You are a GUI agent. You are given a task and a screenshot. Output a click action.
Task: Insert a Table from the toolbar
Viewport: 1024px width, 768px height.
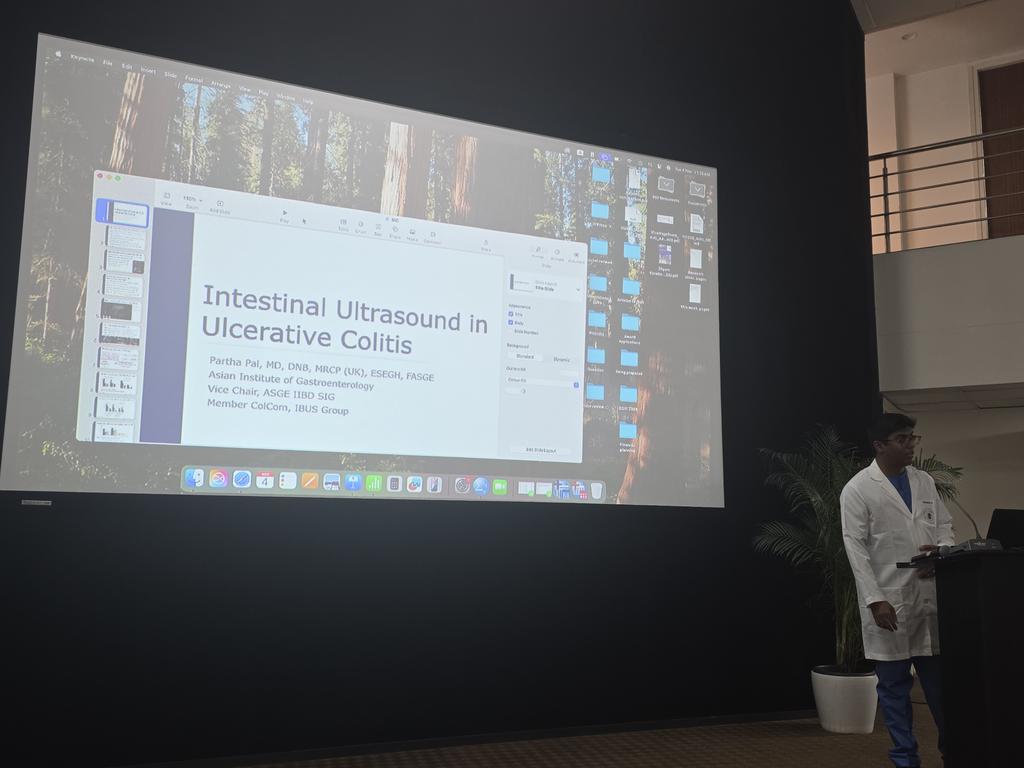coord(343,224)
